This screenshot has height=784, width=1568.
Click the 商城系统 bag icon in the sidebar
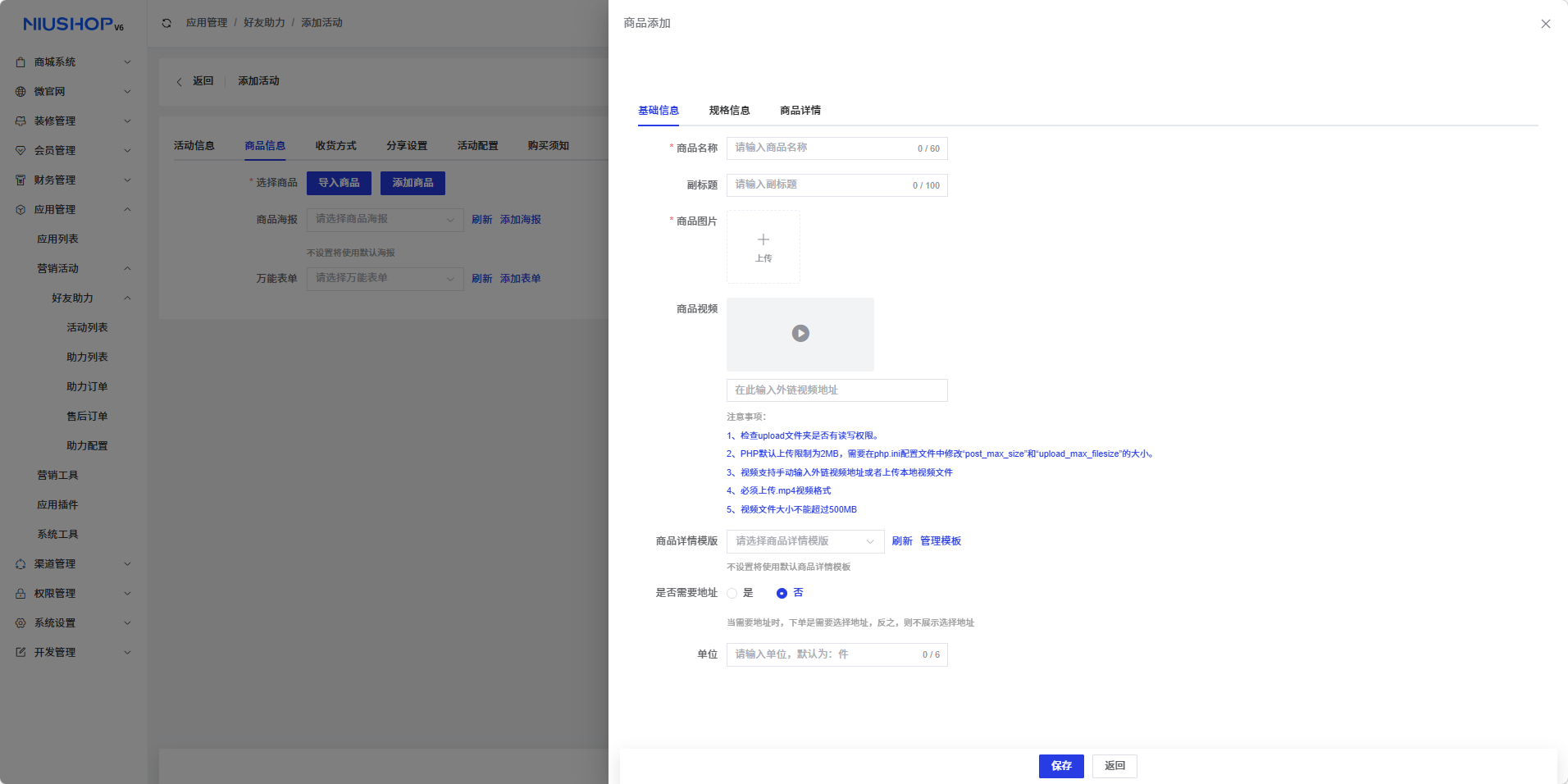(x=21, y=62)
